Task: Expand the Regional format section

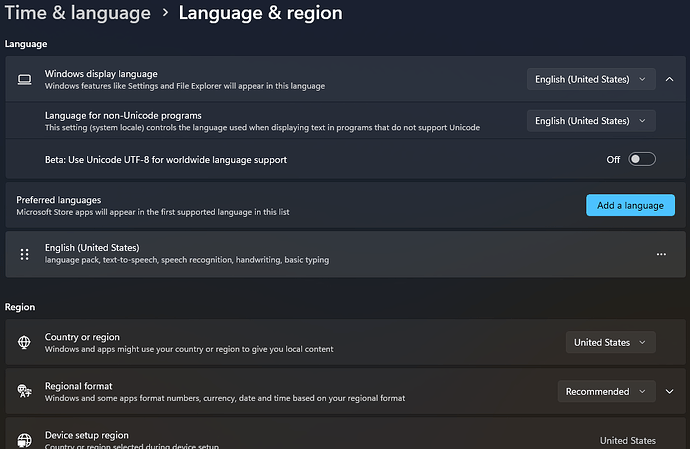Action: point(670,391)
